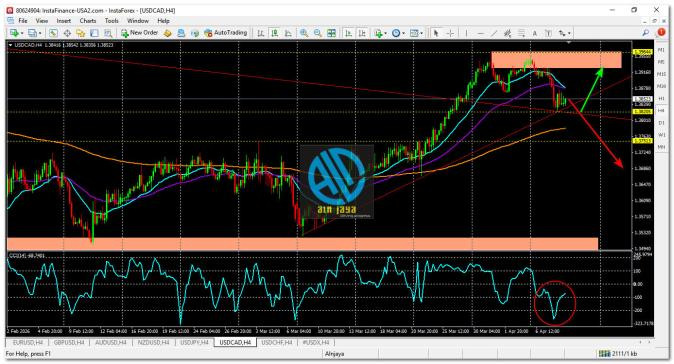Open the Insert menu
Viewport: 674px width, 364px height.
point(64,21)
